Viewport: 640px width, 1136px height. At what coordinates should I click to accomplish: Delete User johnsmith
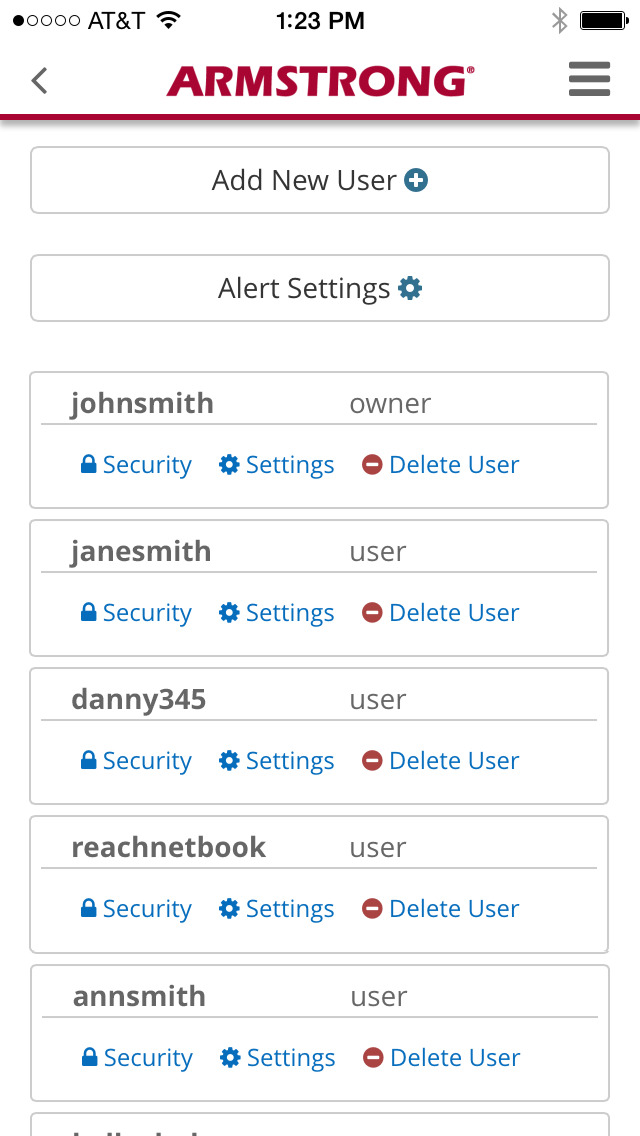click(453, 465)
